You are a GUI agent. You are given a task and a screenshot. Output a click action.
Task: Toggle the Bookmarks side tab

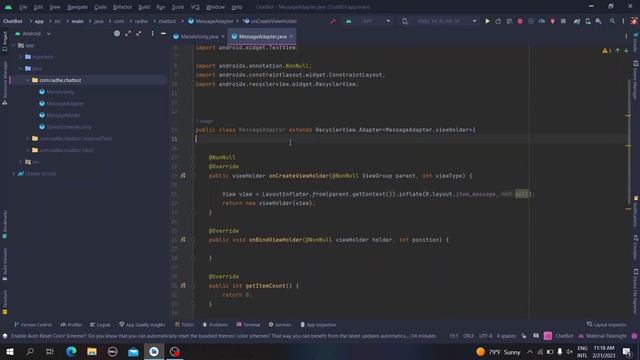tap(4, 224)
